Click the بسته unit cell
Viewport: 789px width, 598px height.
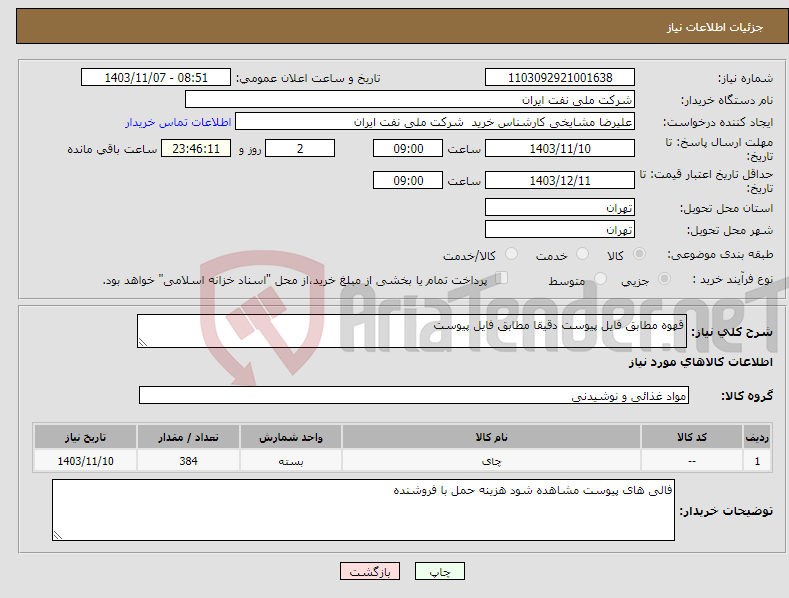click(291, 461)
